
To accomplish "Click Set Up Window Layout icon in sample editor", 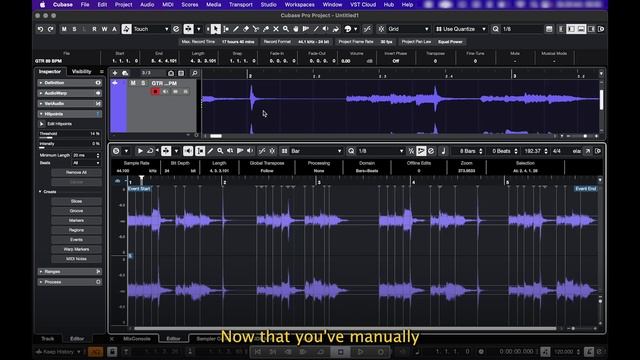I will tap(598, 151).
